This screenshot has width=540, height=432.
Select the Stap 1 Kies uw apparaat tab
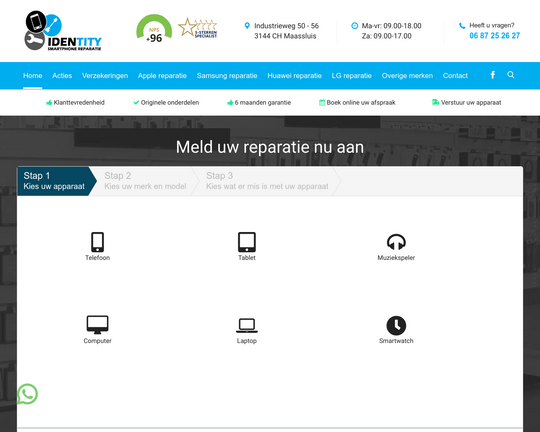pyautogui.click(x=57, y=181)
